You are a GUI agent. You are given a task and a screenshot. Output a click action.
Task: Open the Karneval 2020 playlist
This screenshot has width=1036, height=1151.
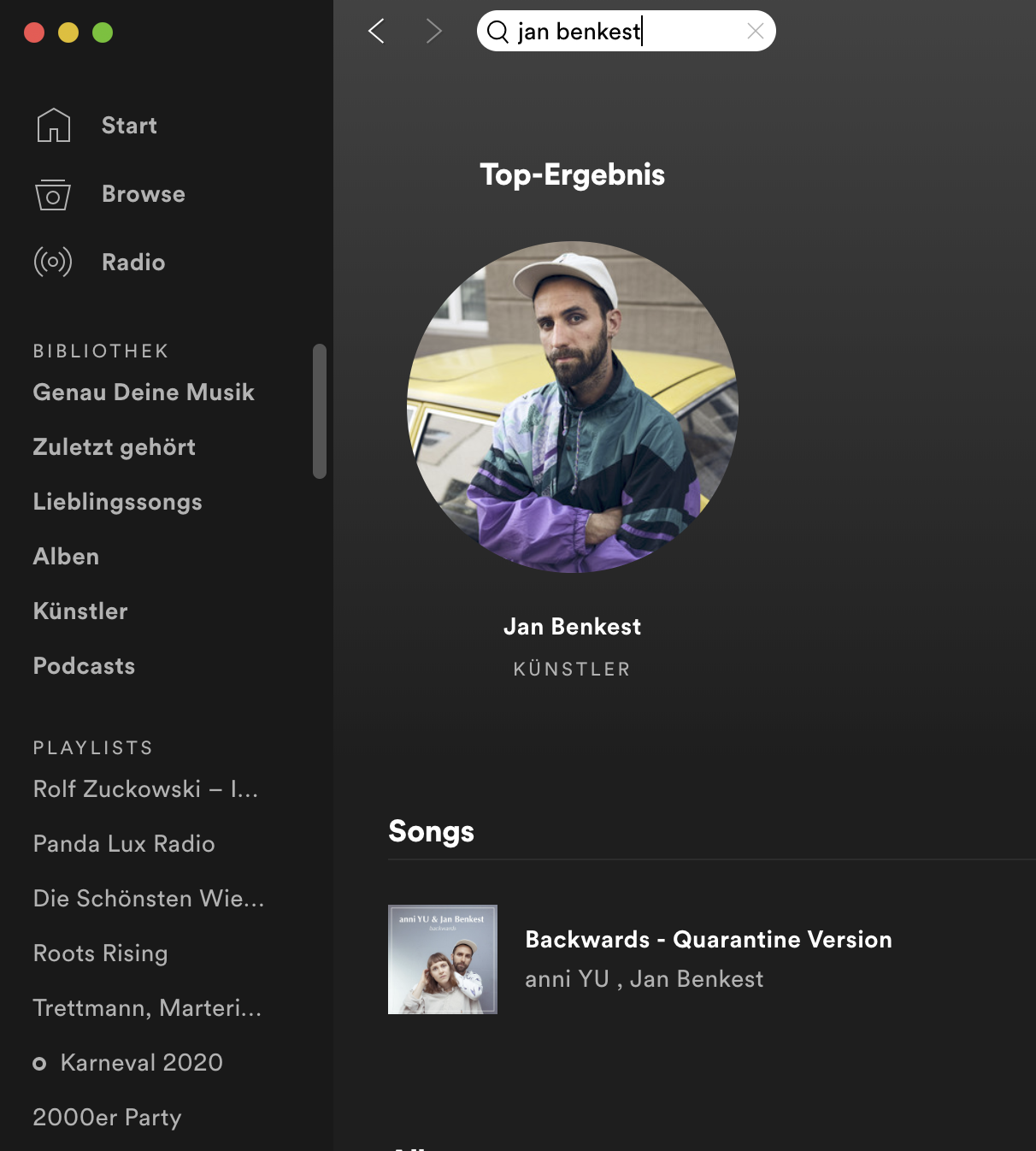point(142,1062)
